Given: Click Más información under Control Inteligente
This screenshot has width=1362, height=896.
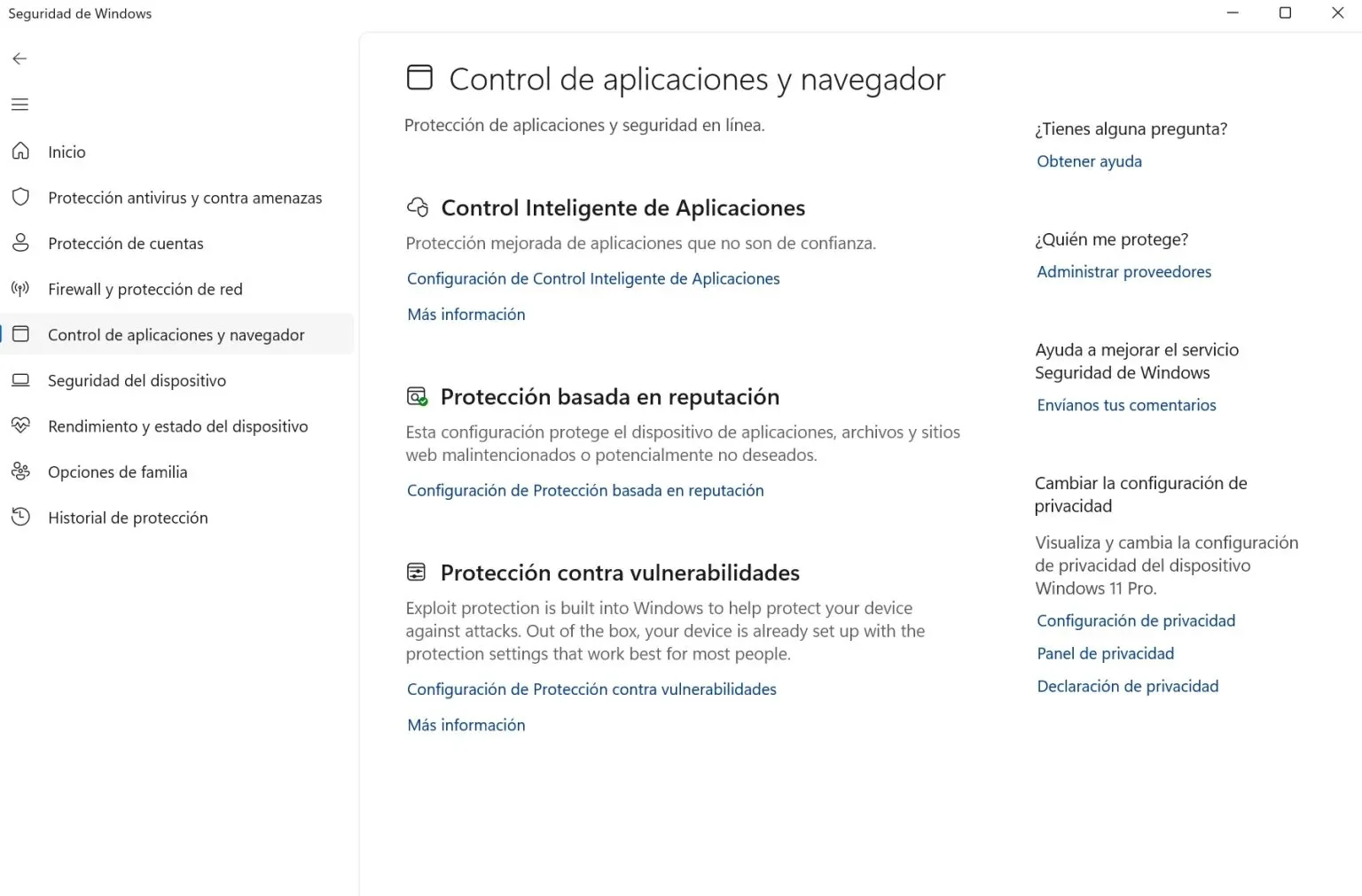Looking at the screenshot, I should [466, 314].
